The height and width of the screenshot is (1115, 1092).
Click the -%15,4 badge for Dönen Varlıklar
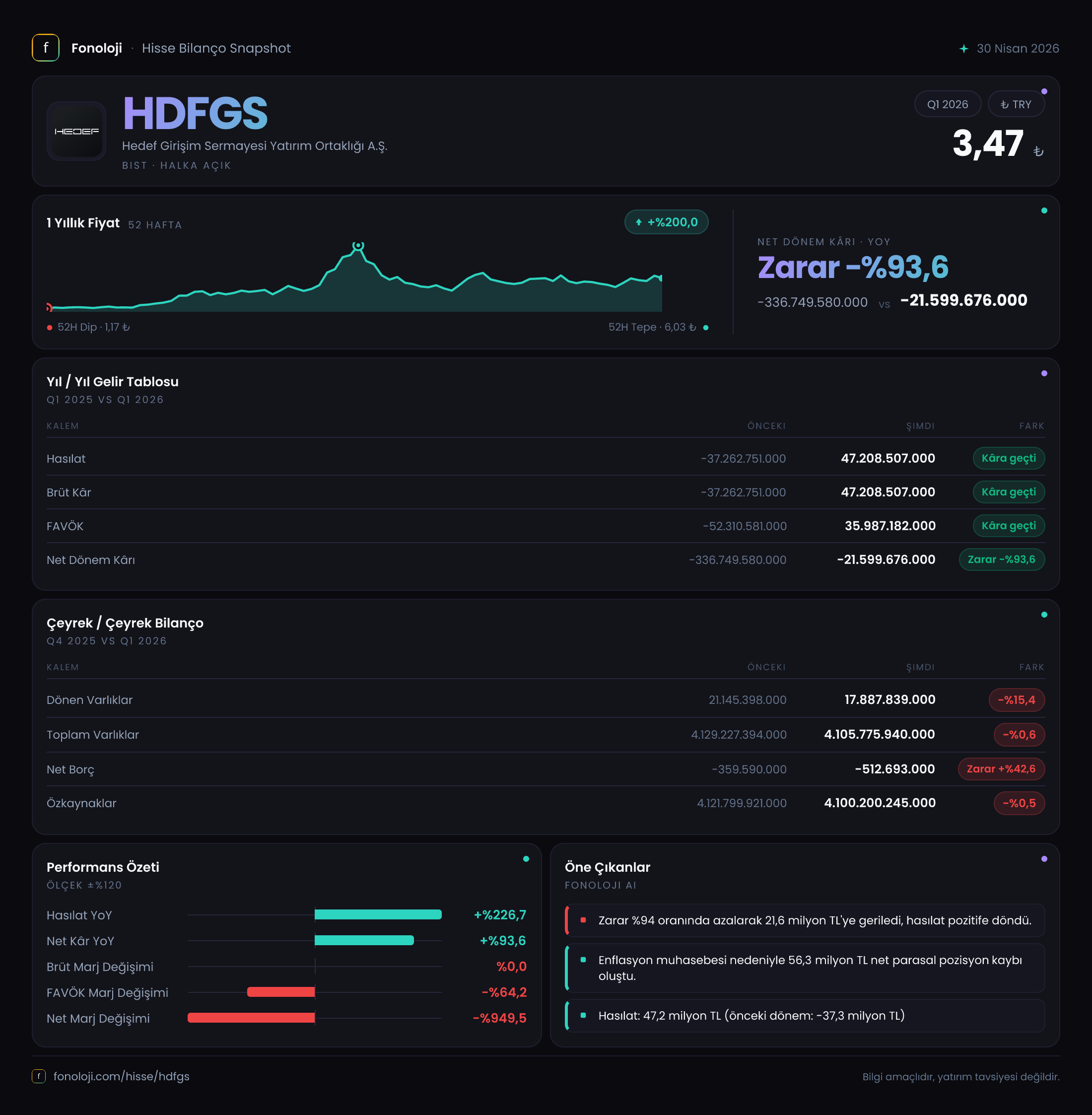tap(1017, 700)
